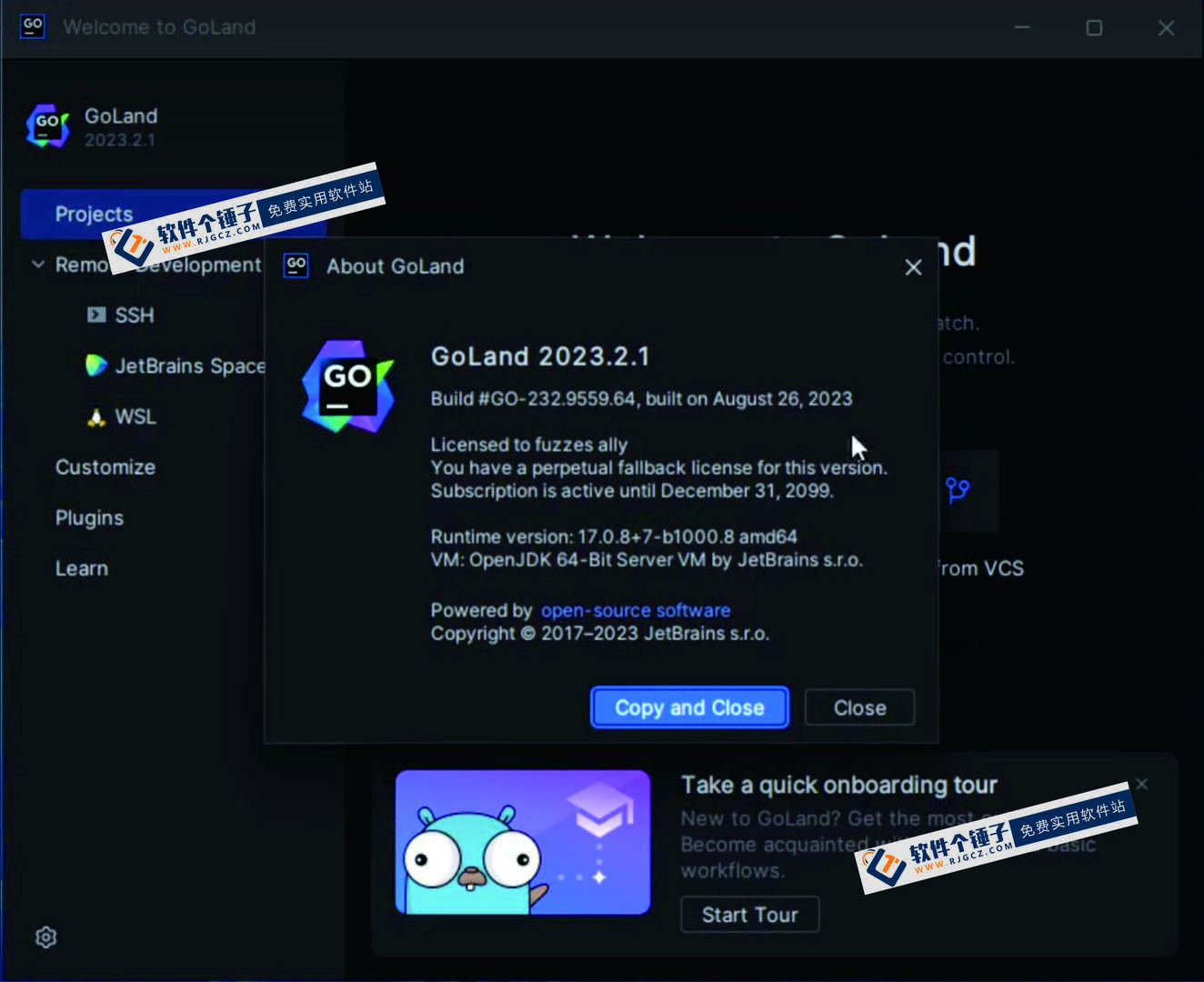Click the Get from VCS branch icon

pyautogui.click(x=958, y=491)
